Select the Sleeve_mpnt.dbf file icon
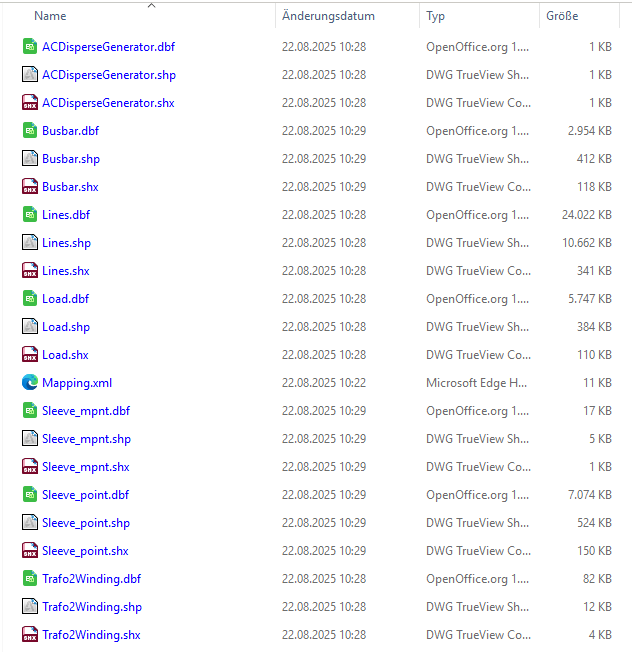 click(x=30, y=410)
